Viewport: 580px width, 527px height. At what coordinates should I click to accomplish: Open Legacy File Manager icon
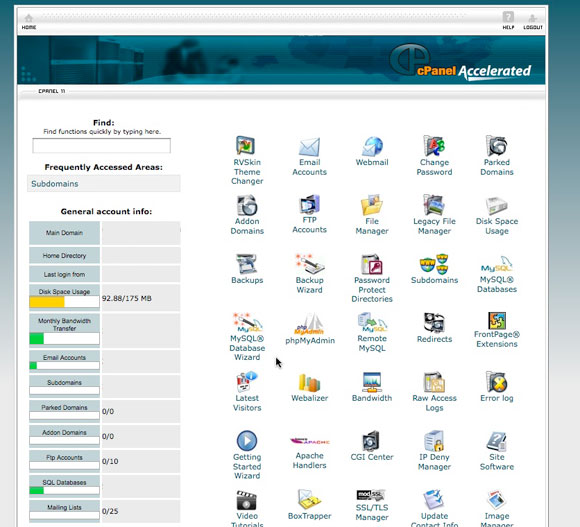[x=434, y=205]
